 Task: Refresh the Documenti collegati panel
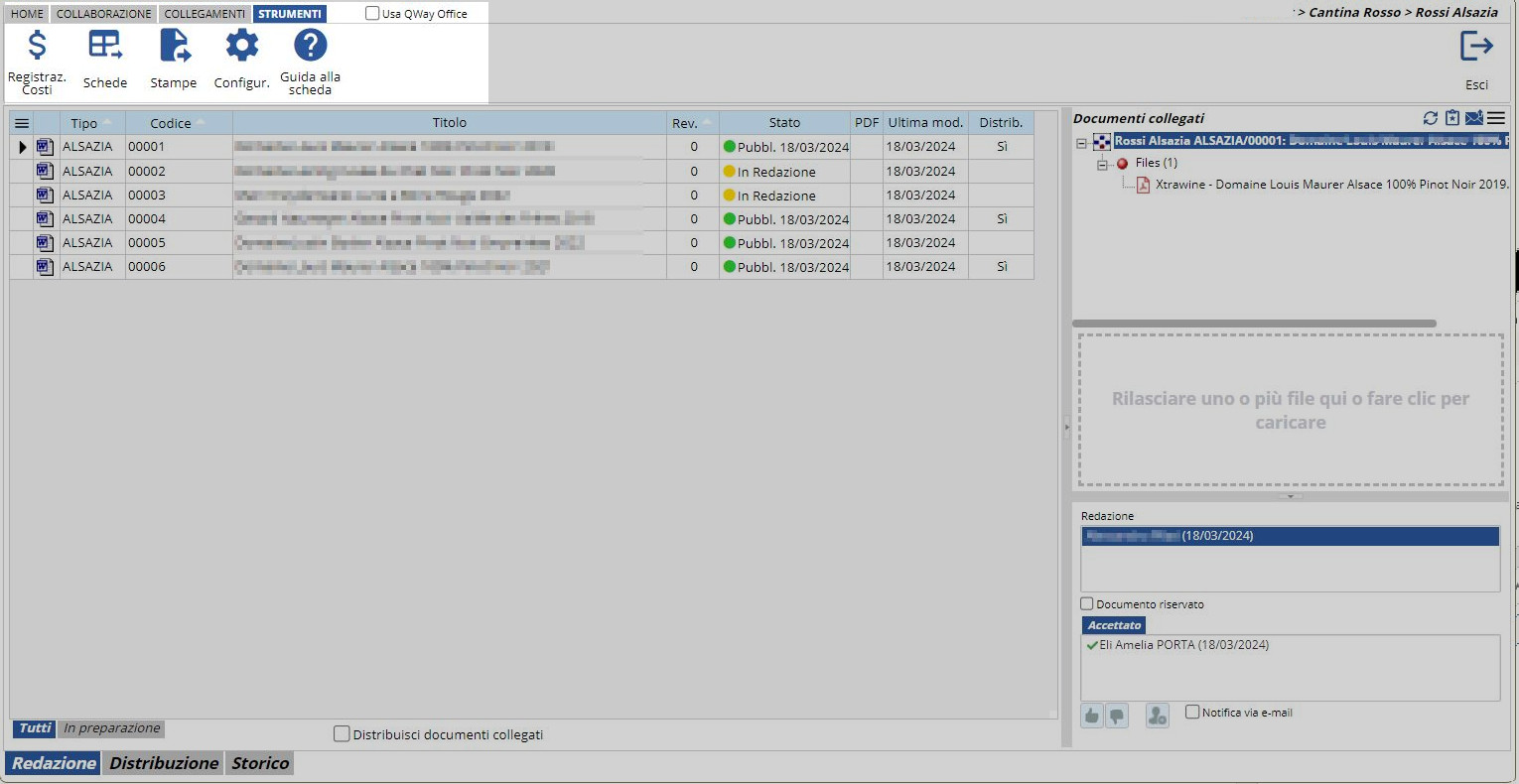[1430, 118]
